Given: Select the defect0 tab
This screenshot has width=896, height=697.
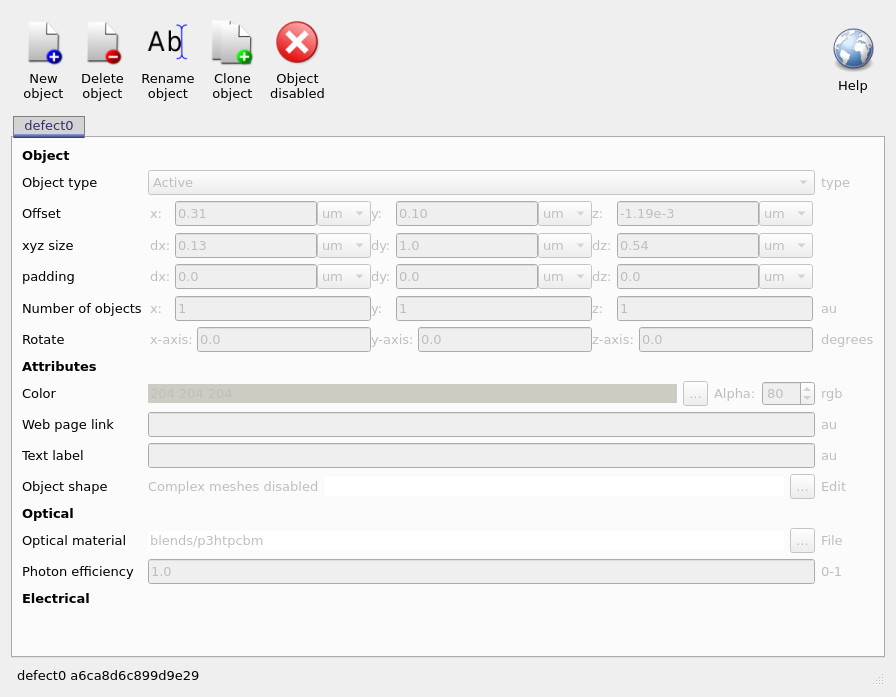Looking at the screenshot, I should click(48, 126).
